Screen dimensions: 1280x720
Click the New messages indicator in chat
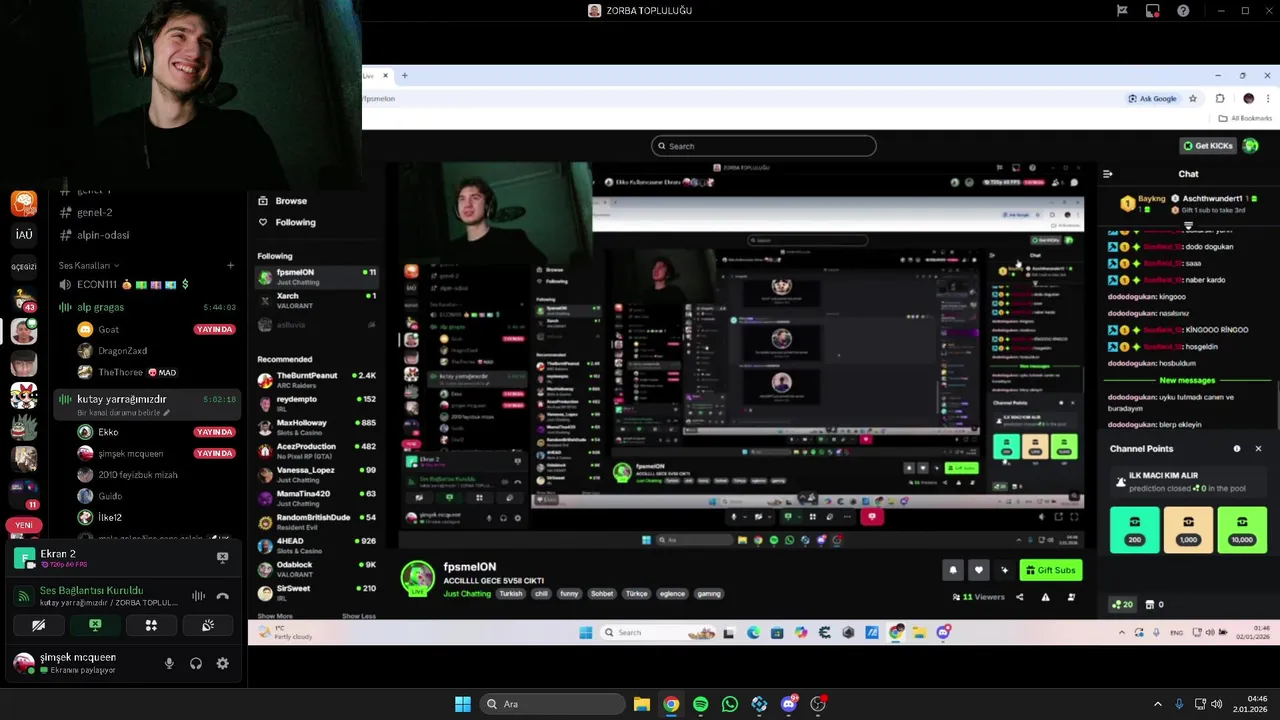point(1187,380)
